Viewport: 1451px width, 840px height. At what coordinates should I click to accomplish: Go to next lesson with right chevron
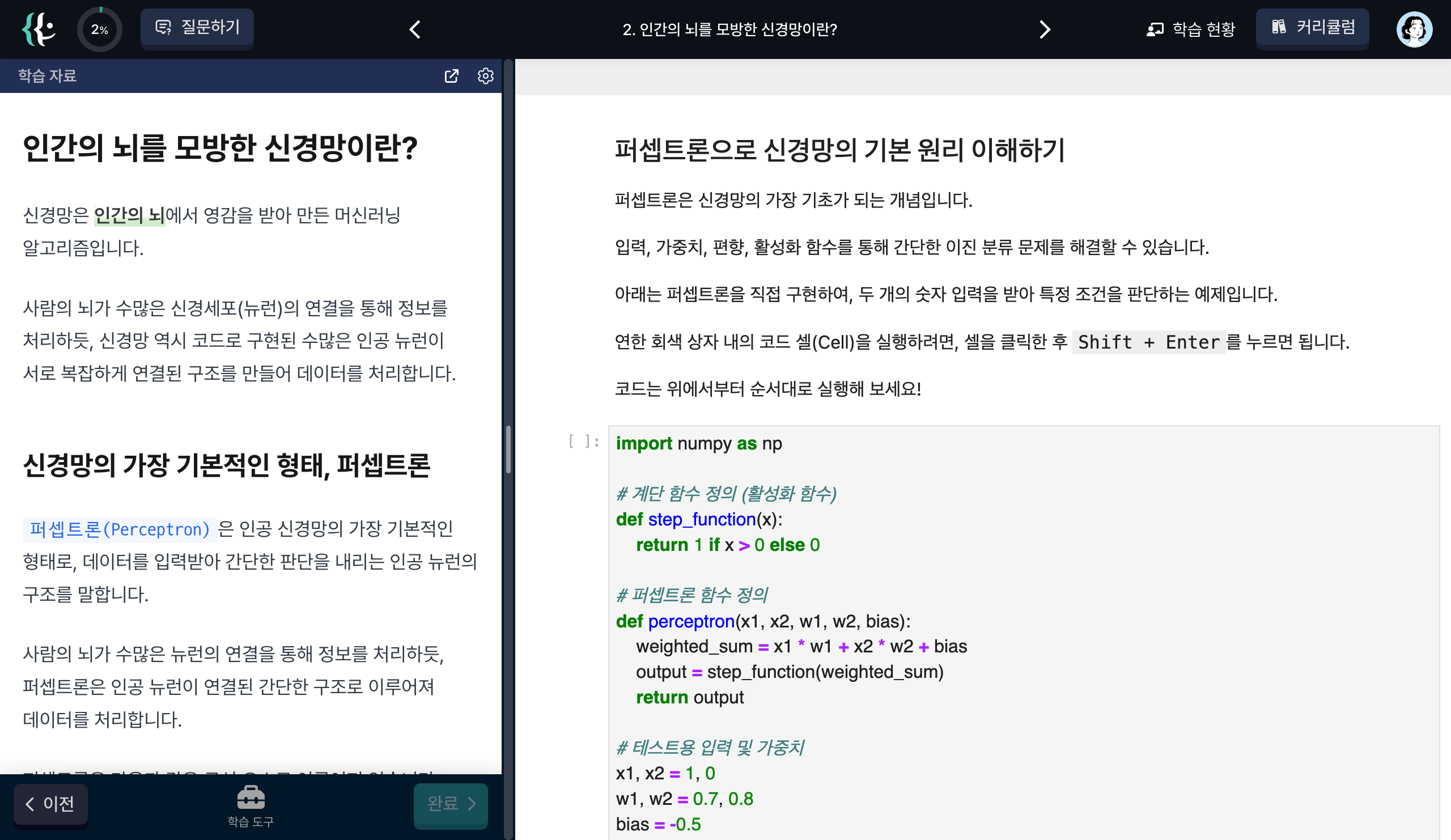pyautogui.click(x=1045, y=29)
